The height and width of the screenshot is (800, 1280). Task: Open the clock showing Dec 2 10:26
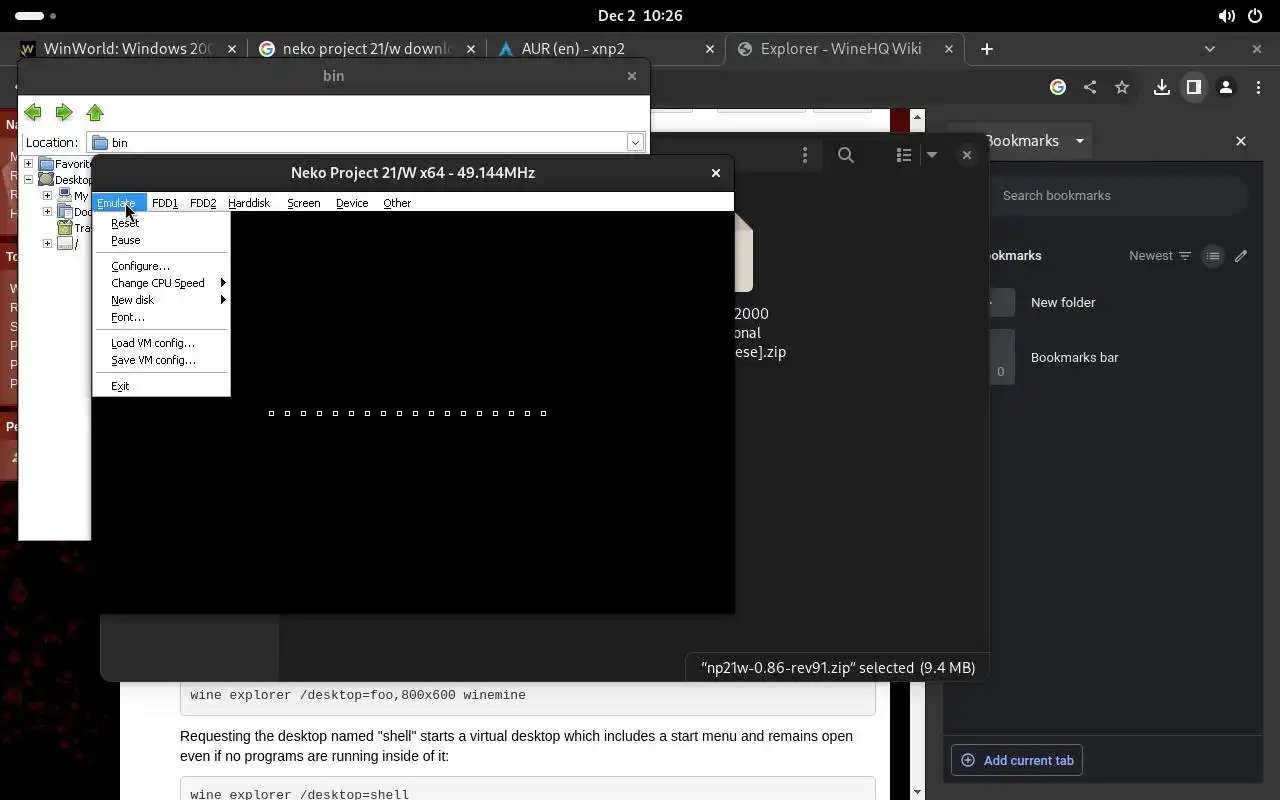tap(640, 16)
